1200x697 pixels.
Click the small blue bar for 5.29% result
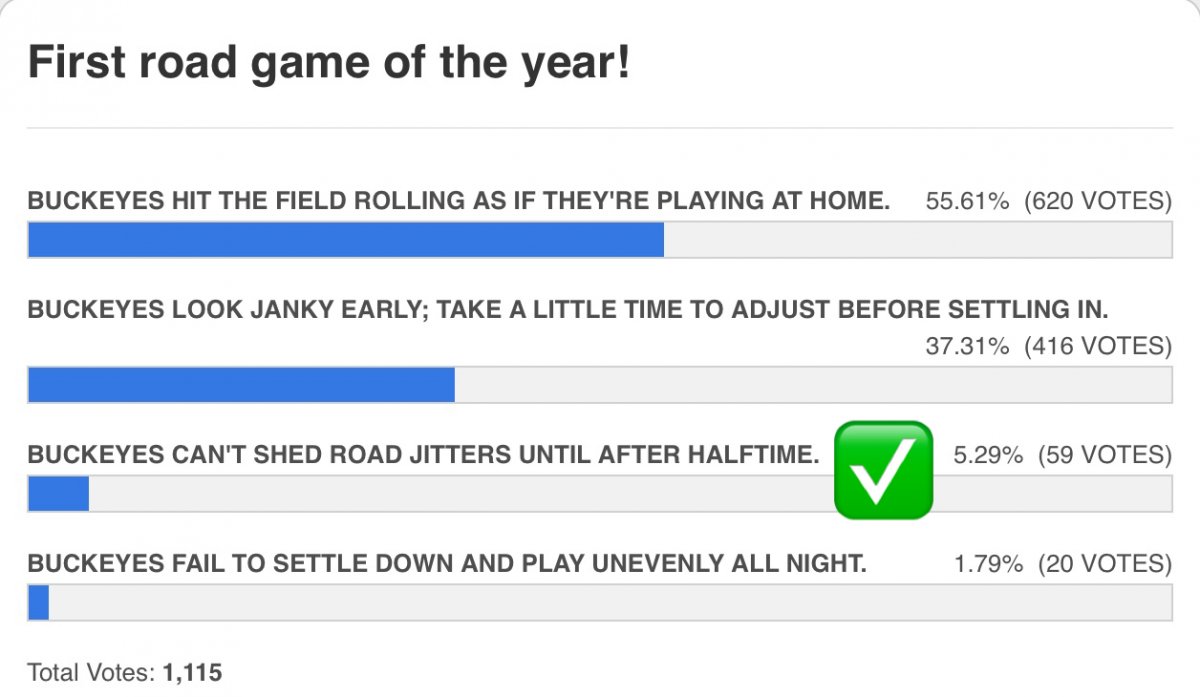click(58, 494)
